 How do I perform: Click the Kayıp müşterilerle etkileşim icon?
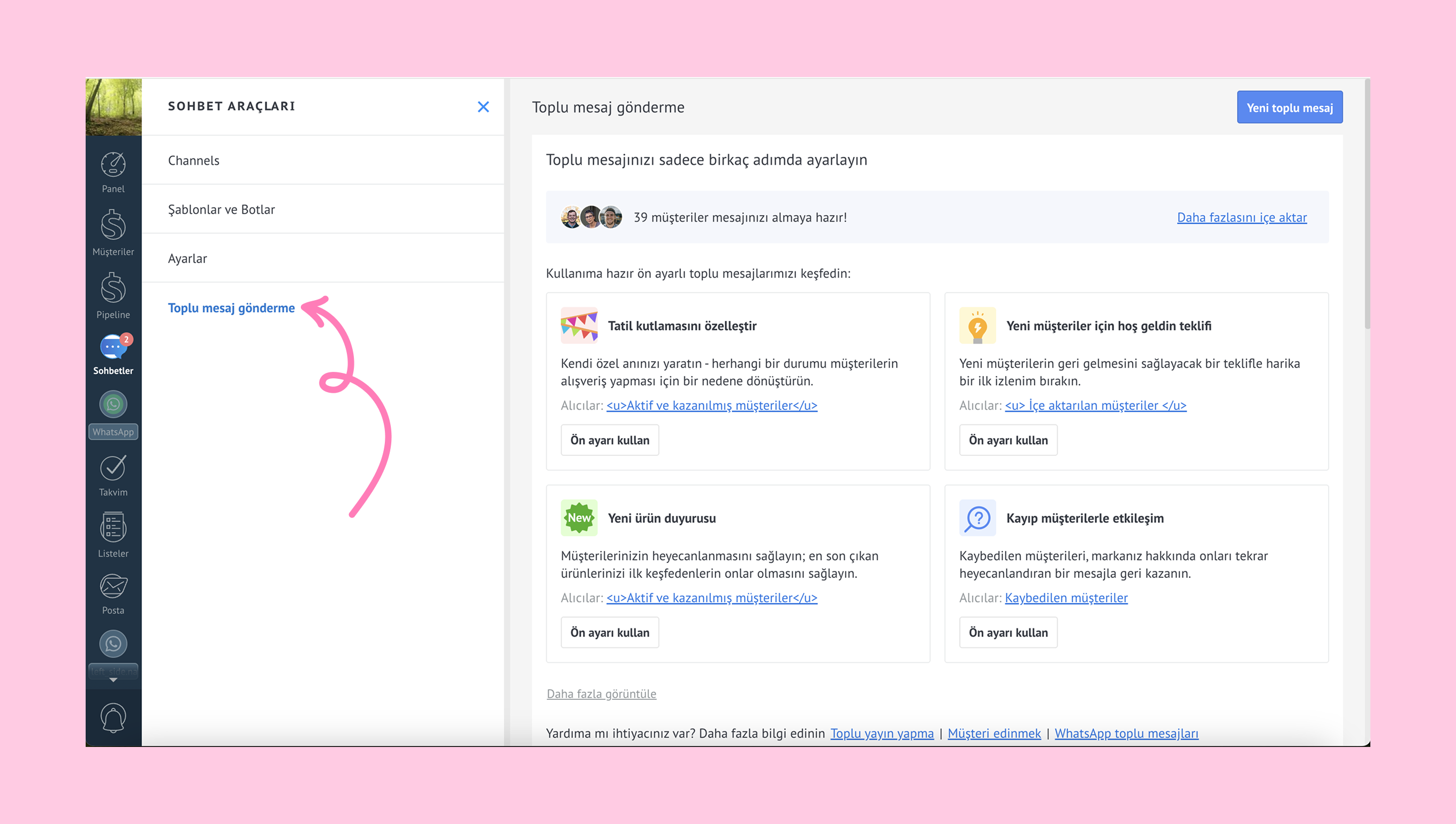[x=977, y=518]
